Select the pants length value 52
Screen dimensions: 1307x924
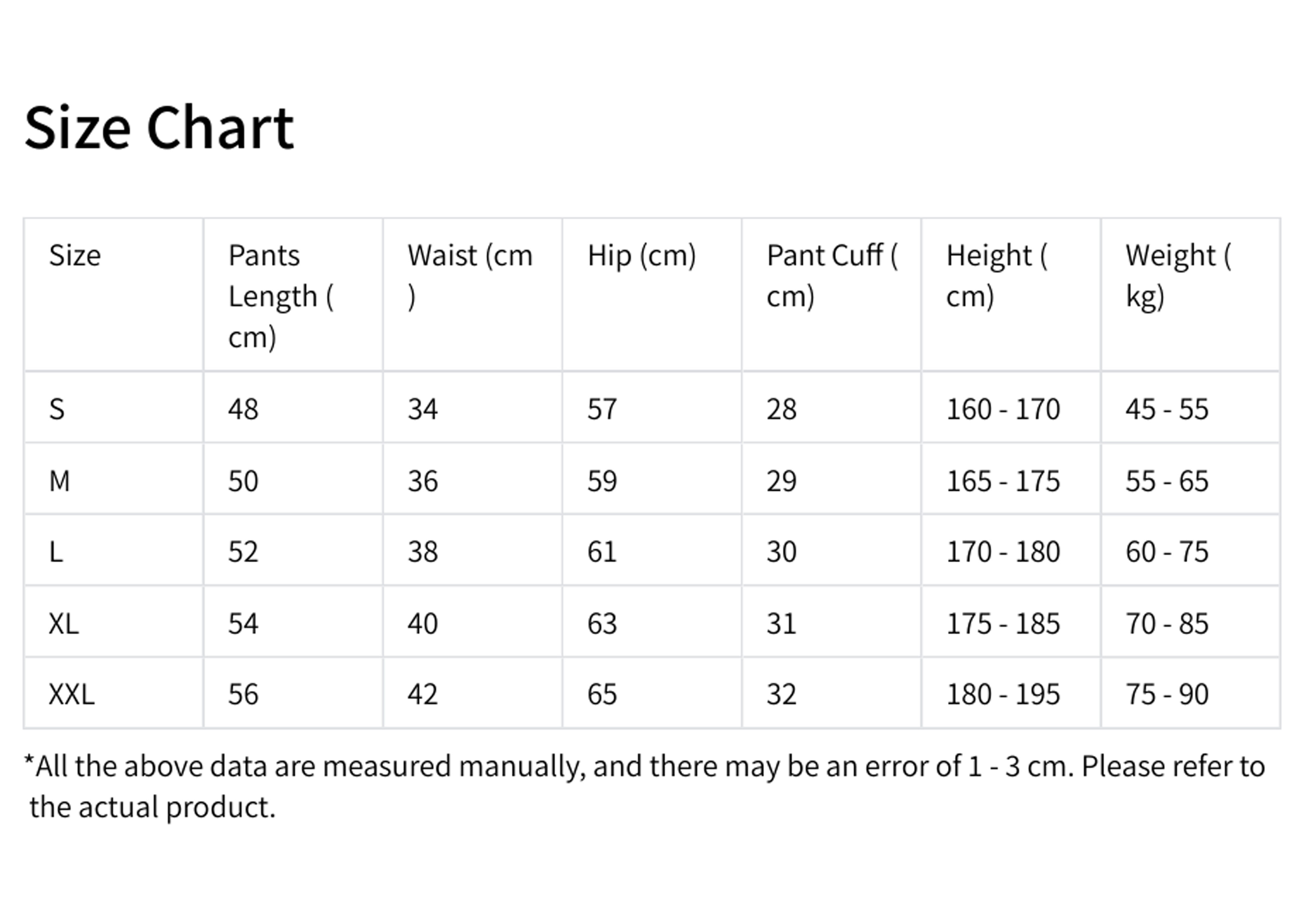(243, 552)
